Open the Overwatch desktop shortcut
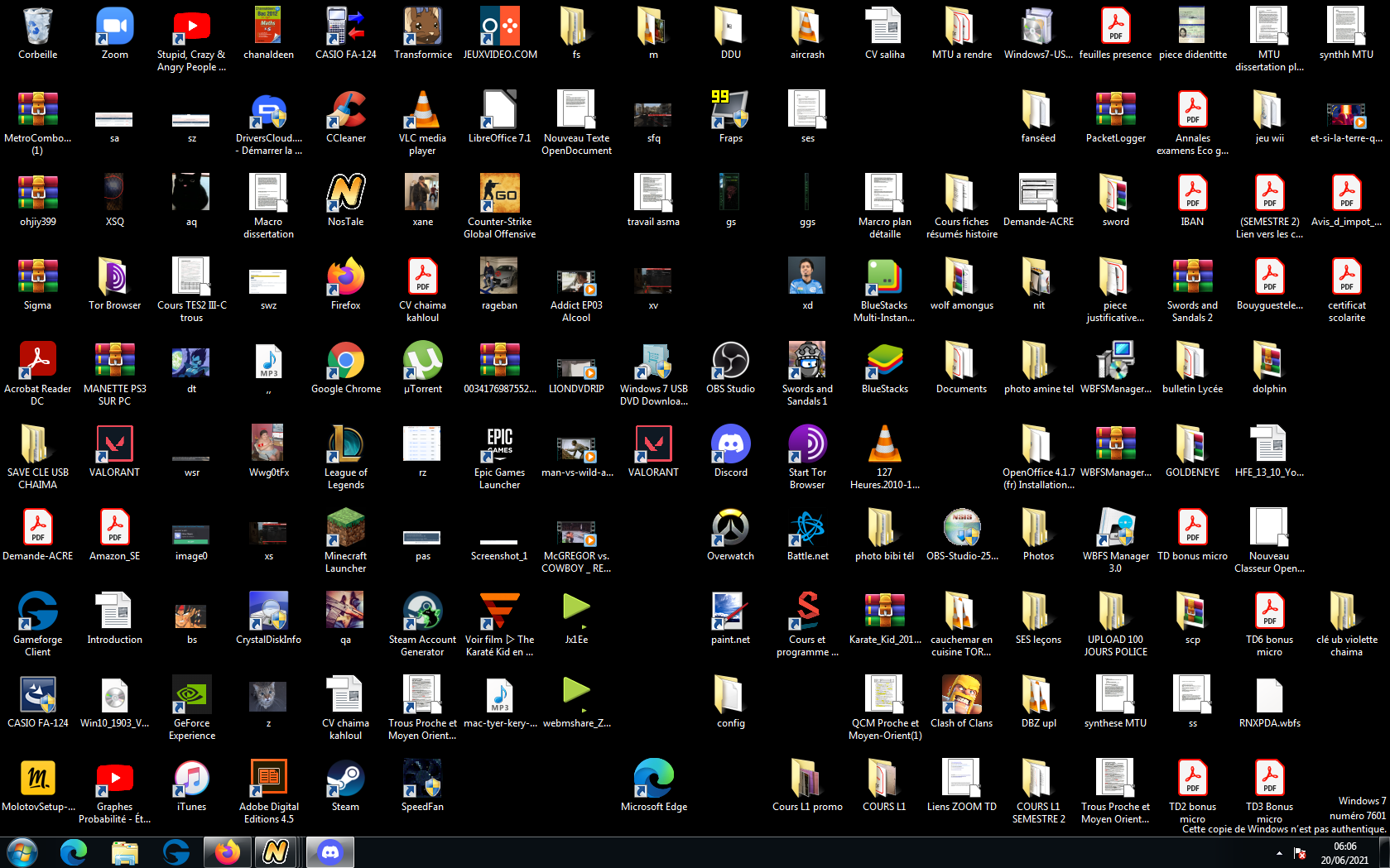The width and height of the screenshot is (1390, 868). pyautogui.click(x=730, y=535)
